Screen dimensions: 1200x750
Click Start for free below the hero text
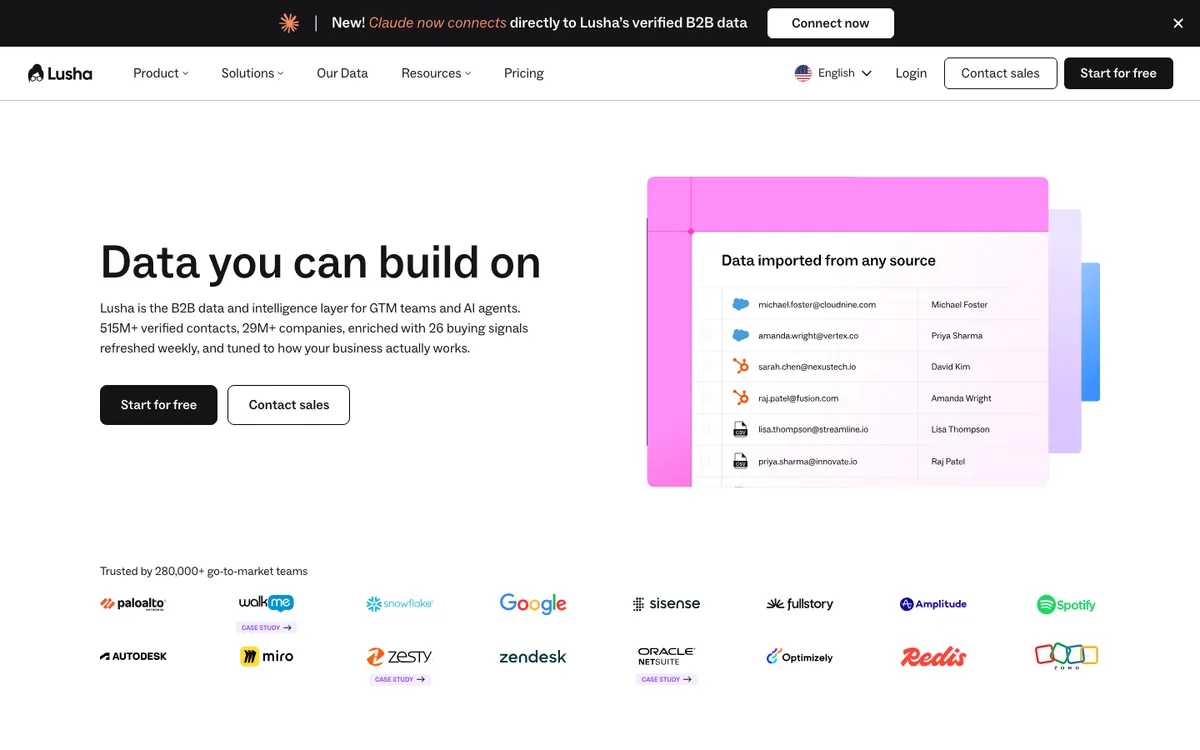[158, 405]
